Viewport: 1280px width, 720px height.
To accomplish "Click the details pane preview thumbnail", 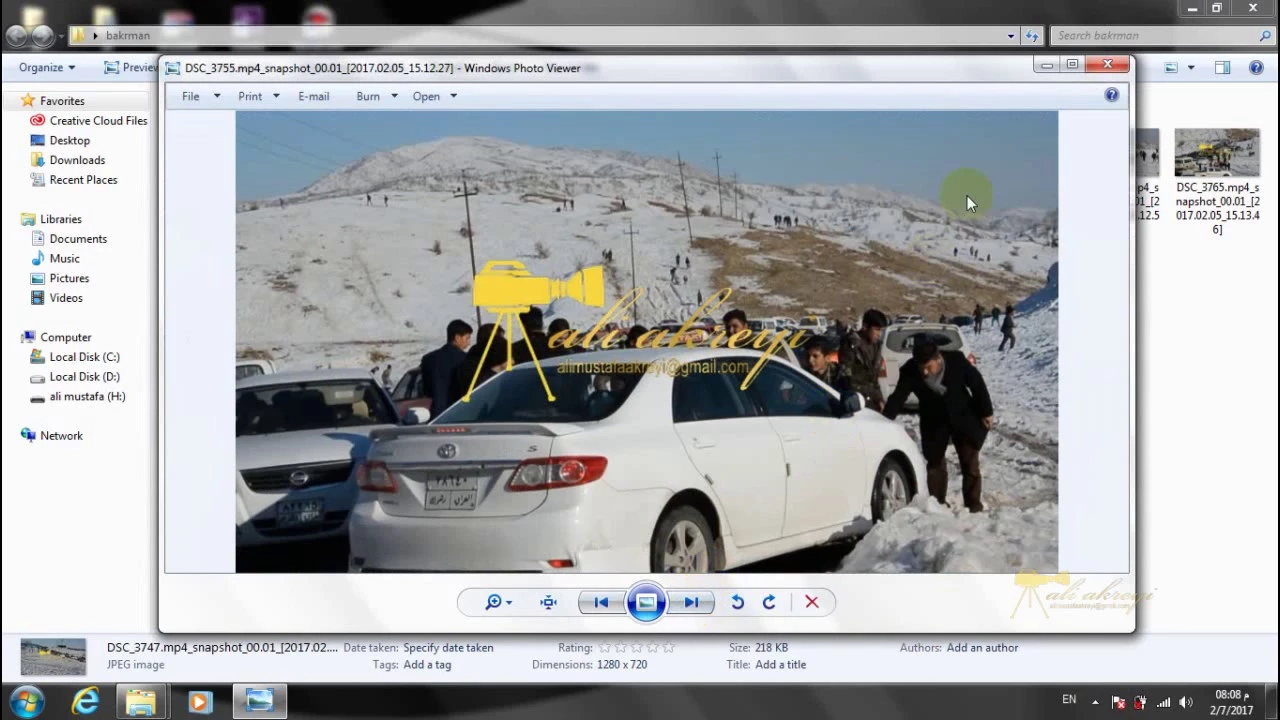I will tap(53, 657).
